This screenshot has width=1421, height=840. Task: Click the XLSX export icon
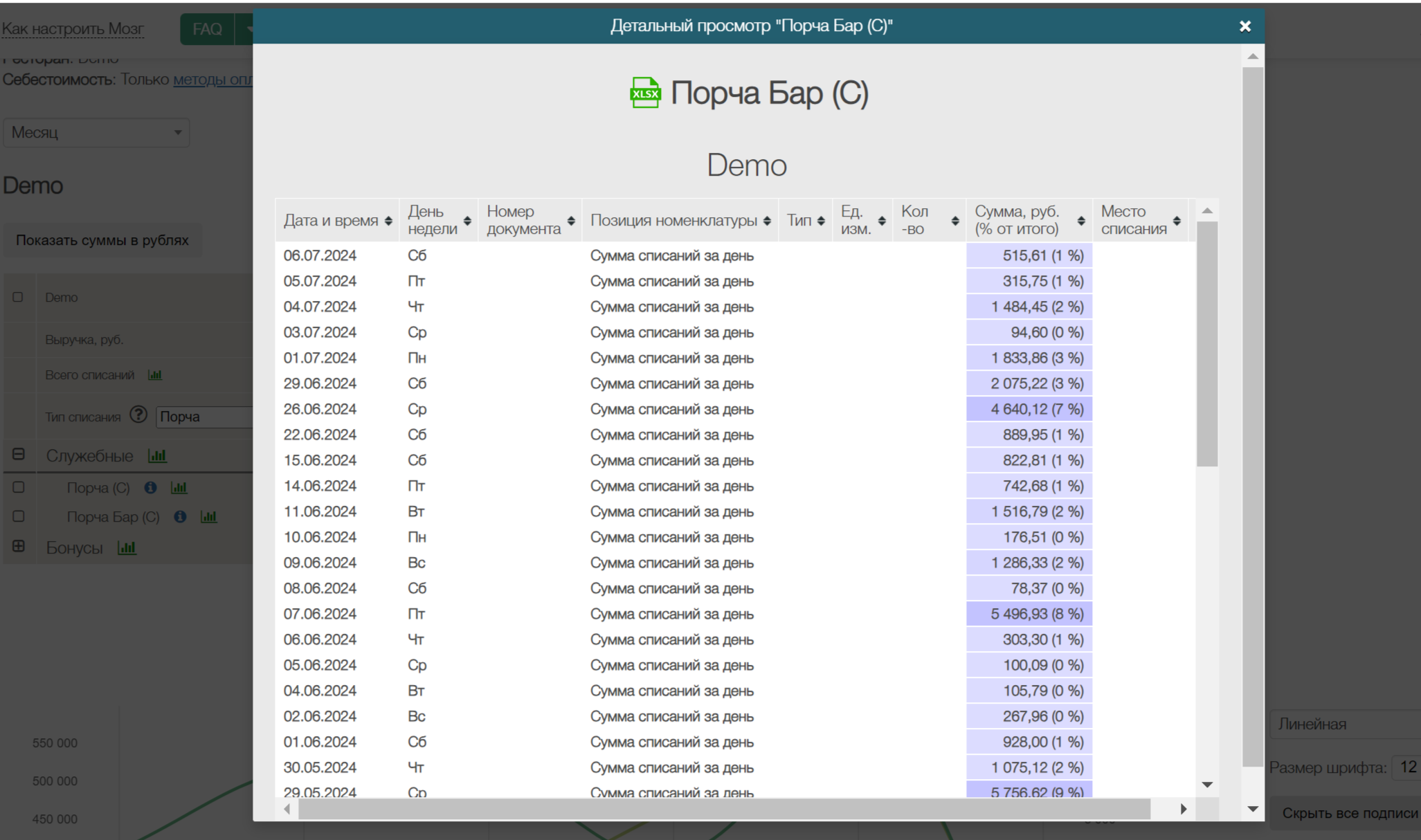[x=644, y=93]
